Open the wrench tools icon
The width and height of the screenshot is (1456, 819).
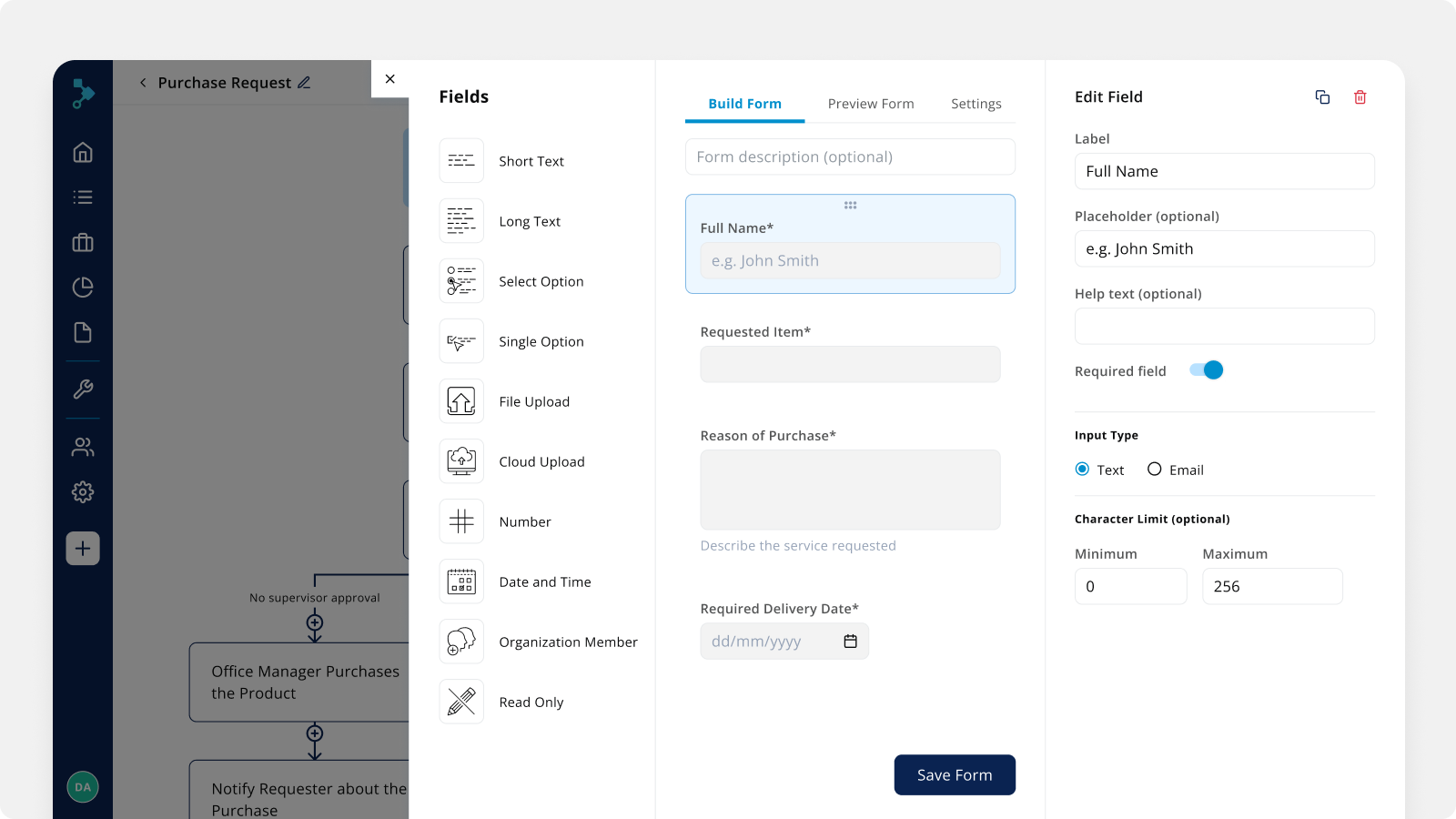(x=83, y=389)
